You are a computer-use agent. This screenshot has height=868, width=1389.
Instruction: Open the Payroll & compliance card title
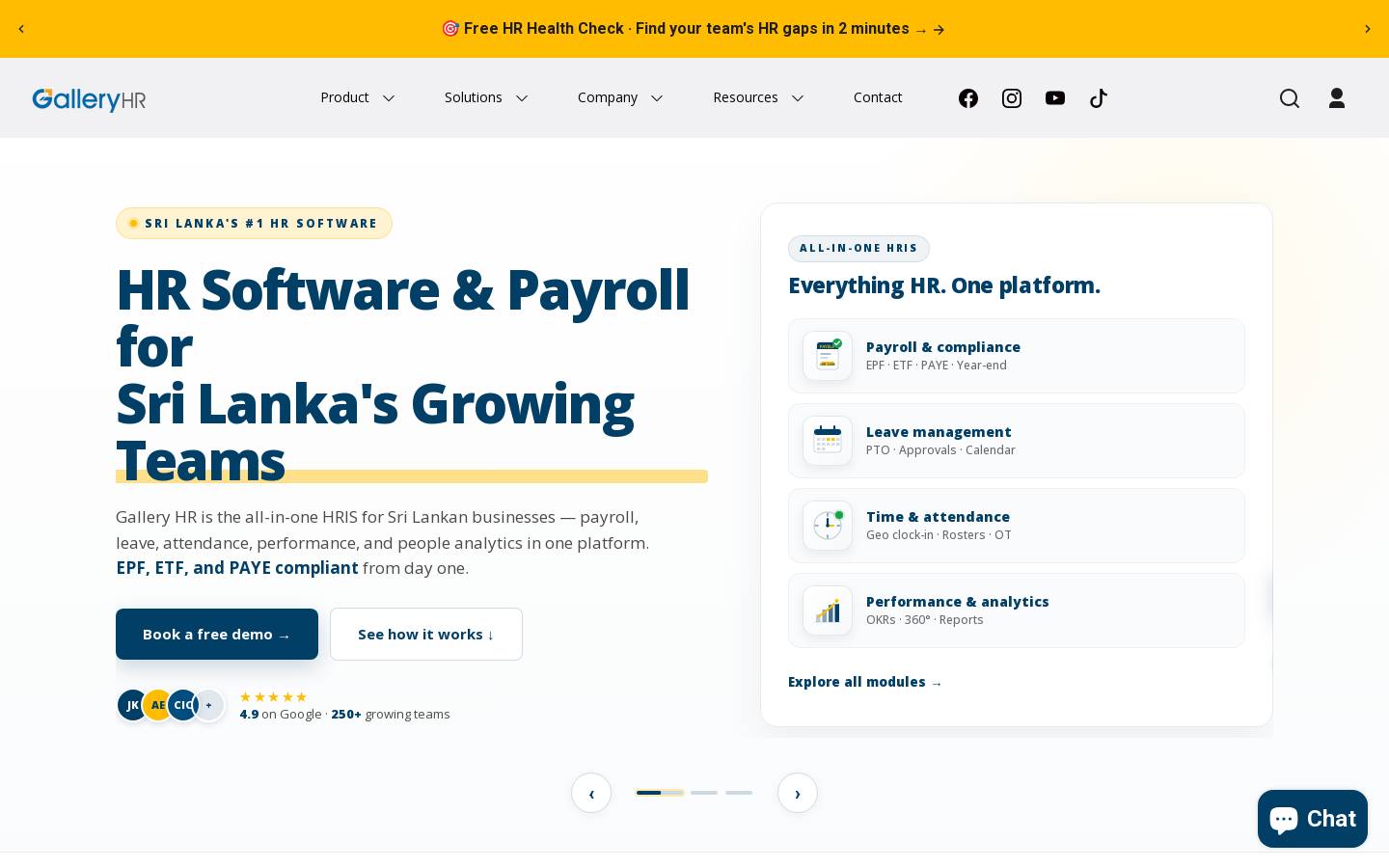tap(943, 347)
